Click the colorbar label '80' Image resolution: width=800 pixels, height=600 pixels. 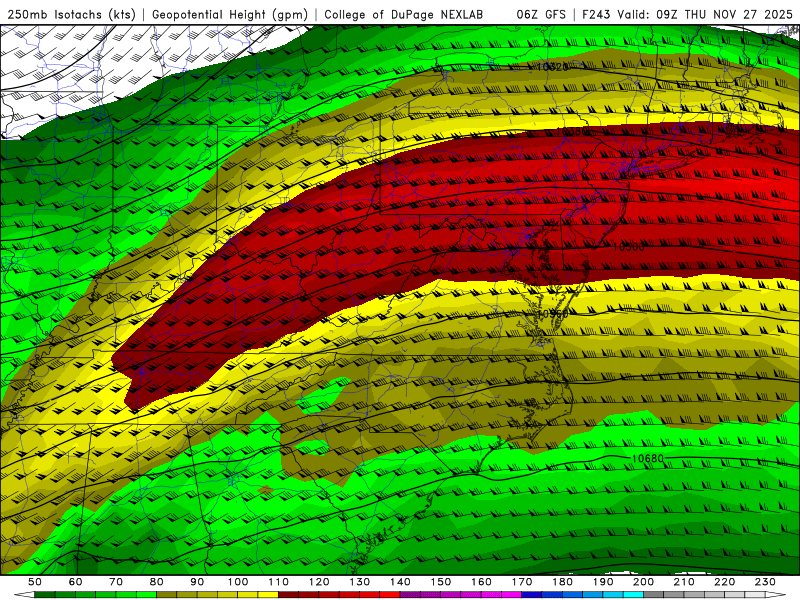tap(157, 582)
